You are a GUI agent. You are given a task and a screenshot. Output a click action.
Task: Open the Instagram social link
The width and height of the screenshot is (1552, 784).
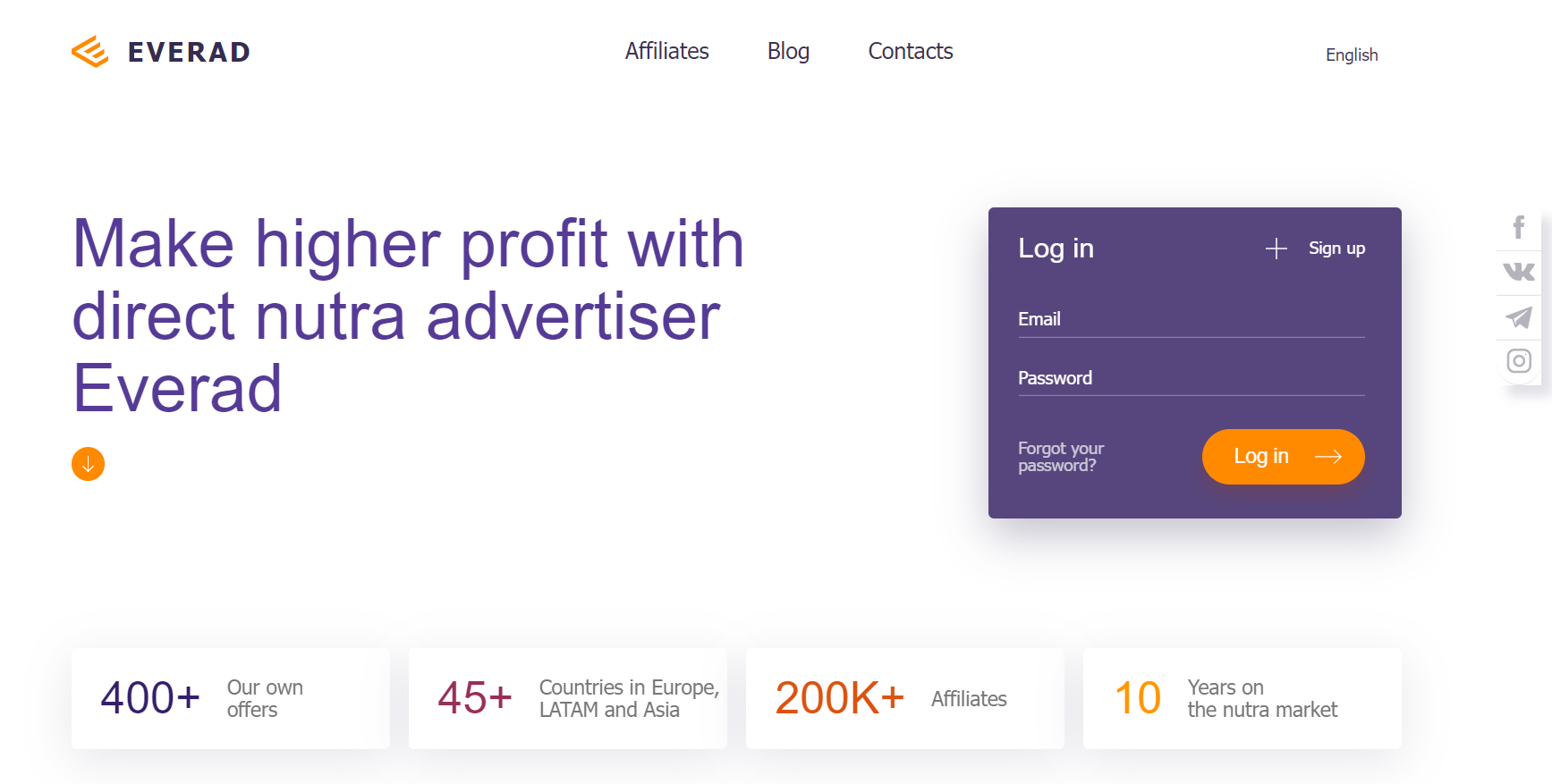tap(1518, 361)
